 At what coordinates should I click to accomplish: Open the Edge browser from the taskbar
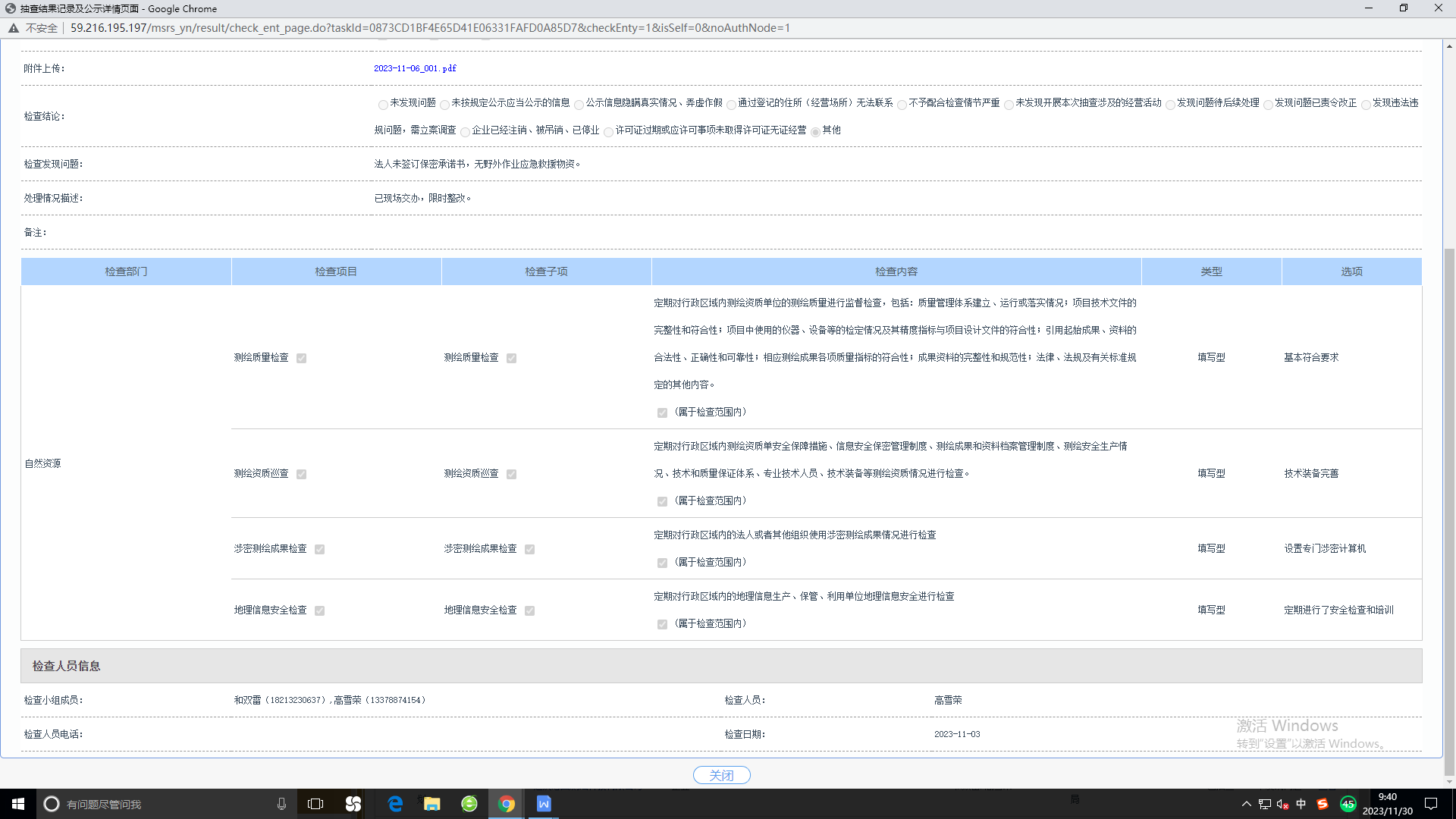(x=395, y=804)
